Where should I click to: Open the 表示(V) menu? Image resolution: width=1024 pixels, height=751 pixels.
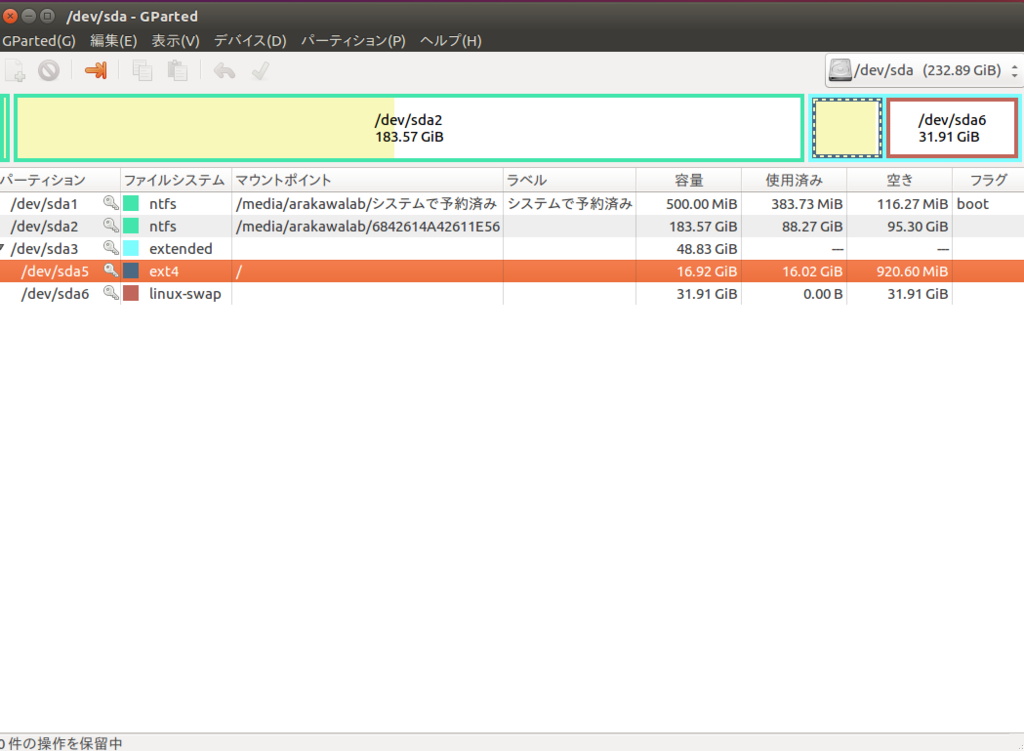pos(176,40)
